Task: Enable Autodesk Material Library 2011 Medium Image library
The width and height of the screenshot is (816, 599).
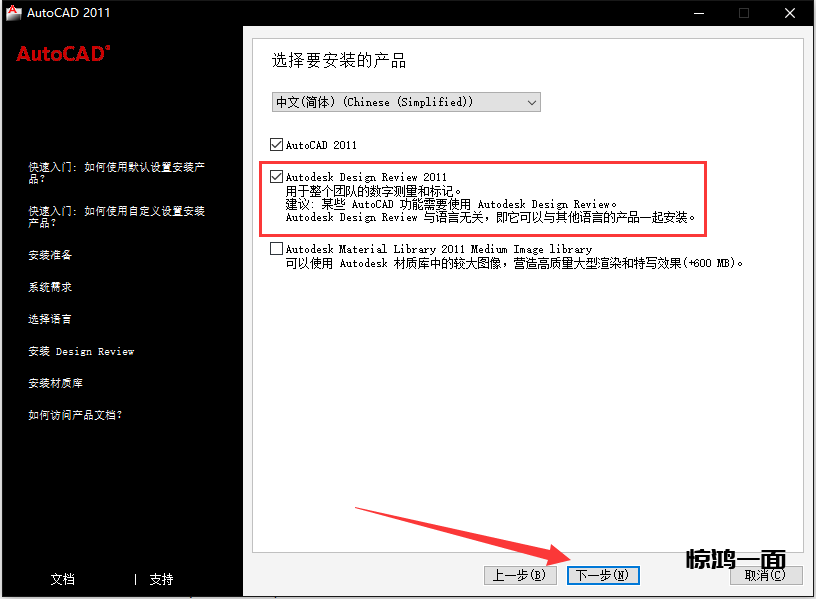Action: (277, 249)
